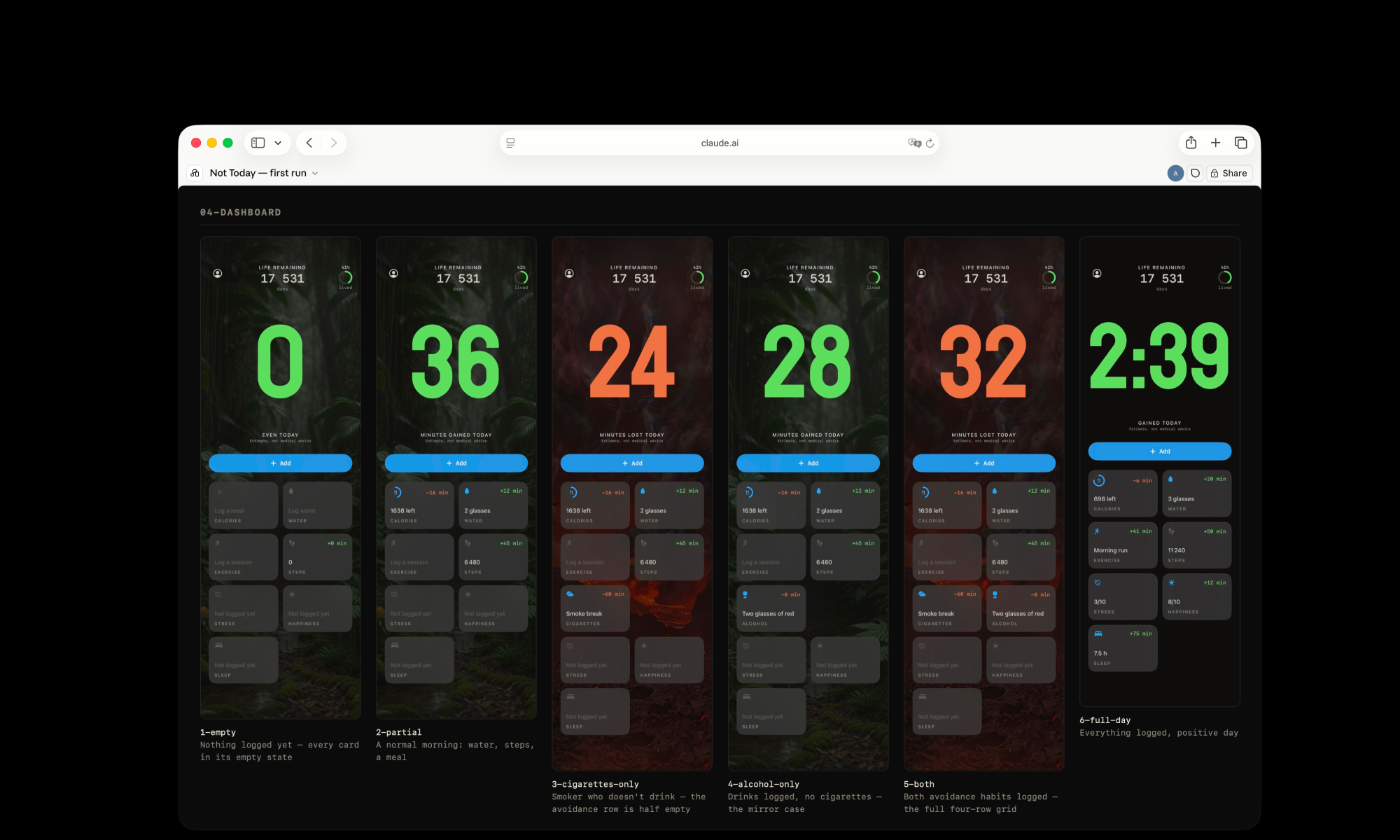Click the 41% lived ring in 1-empty mockup

pos(346,278)
